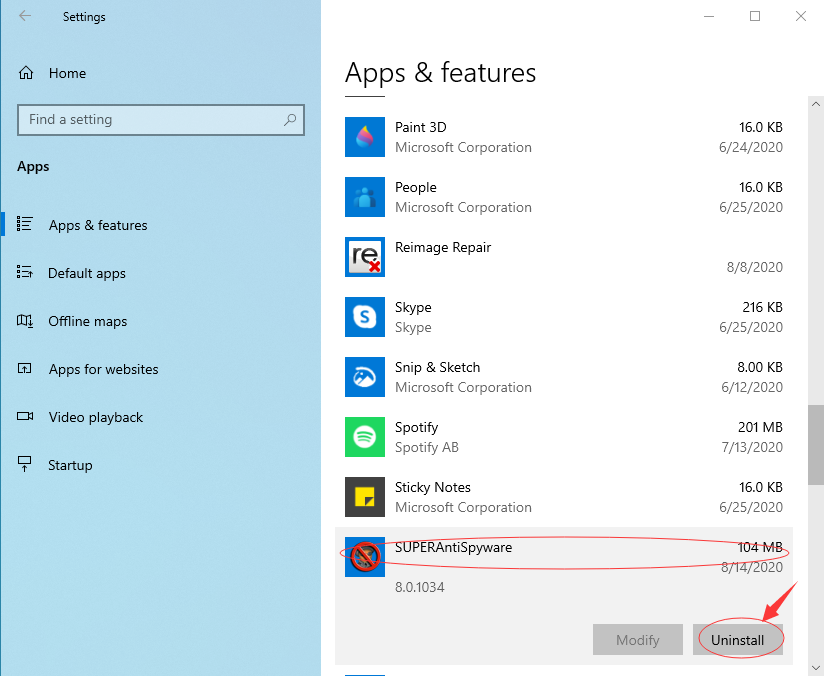This screenshot has height=676, width=824.
Task: Select the Video playback sidebar icon
Action: click(25, 416)
